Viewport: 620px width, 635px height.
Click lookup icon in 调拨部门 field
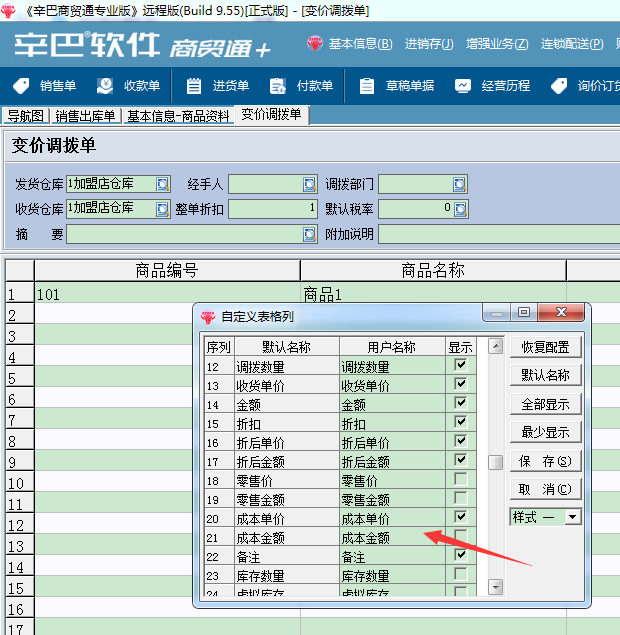[460, 184]
